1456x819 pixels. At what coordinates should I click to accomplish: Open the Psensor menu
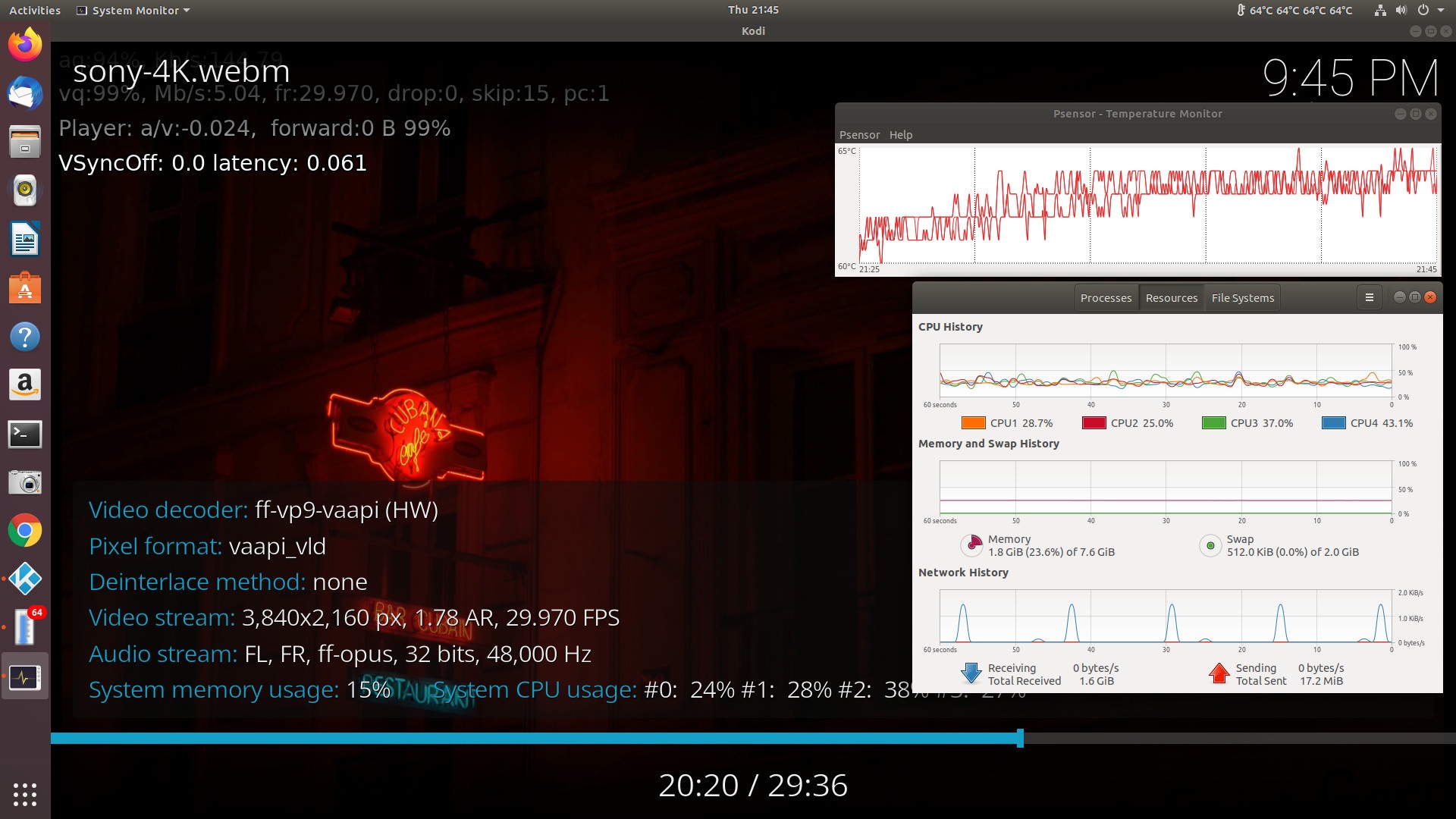point(859,135)
